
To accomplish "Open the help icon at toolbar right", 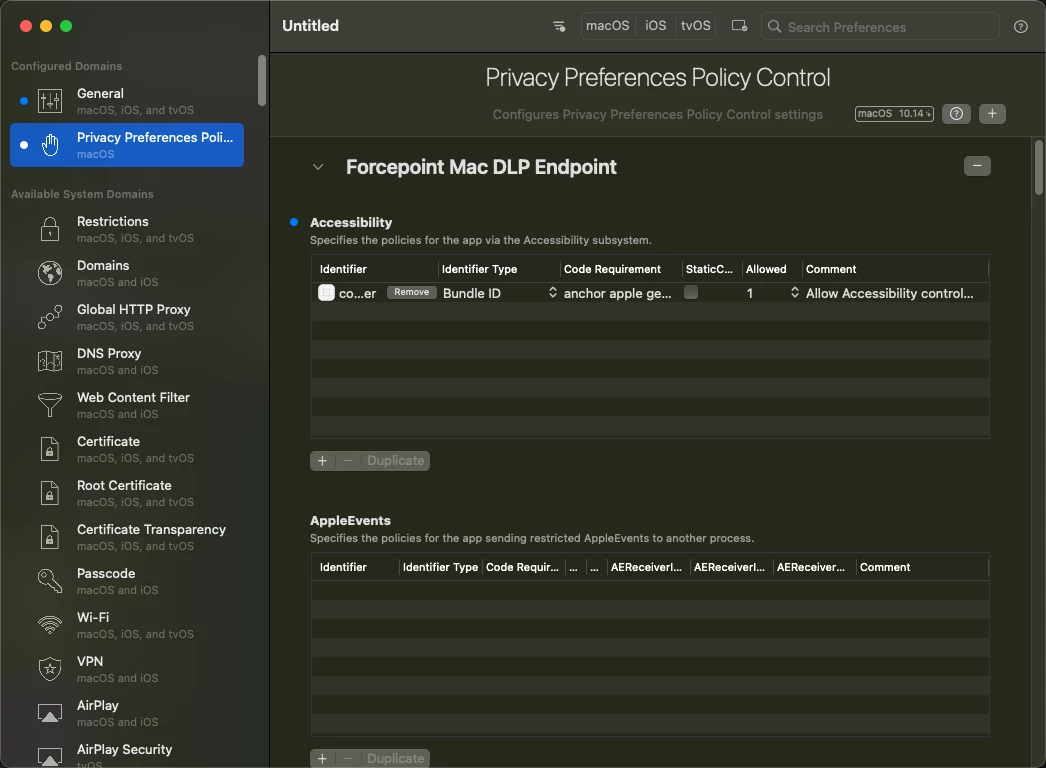I will (x=1021, y=27).
